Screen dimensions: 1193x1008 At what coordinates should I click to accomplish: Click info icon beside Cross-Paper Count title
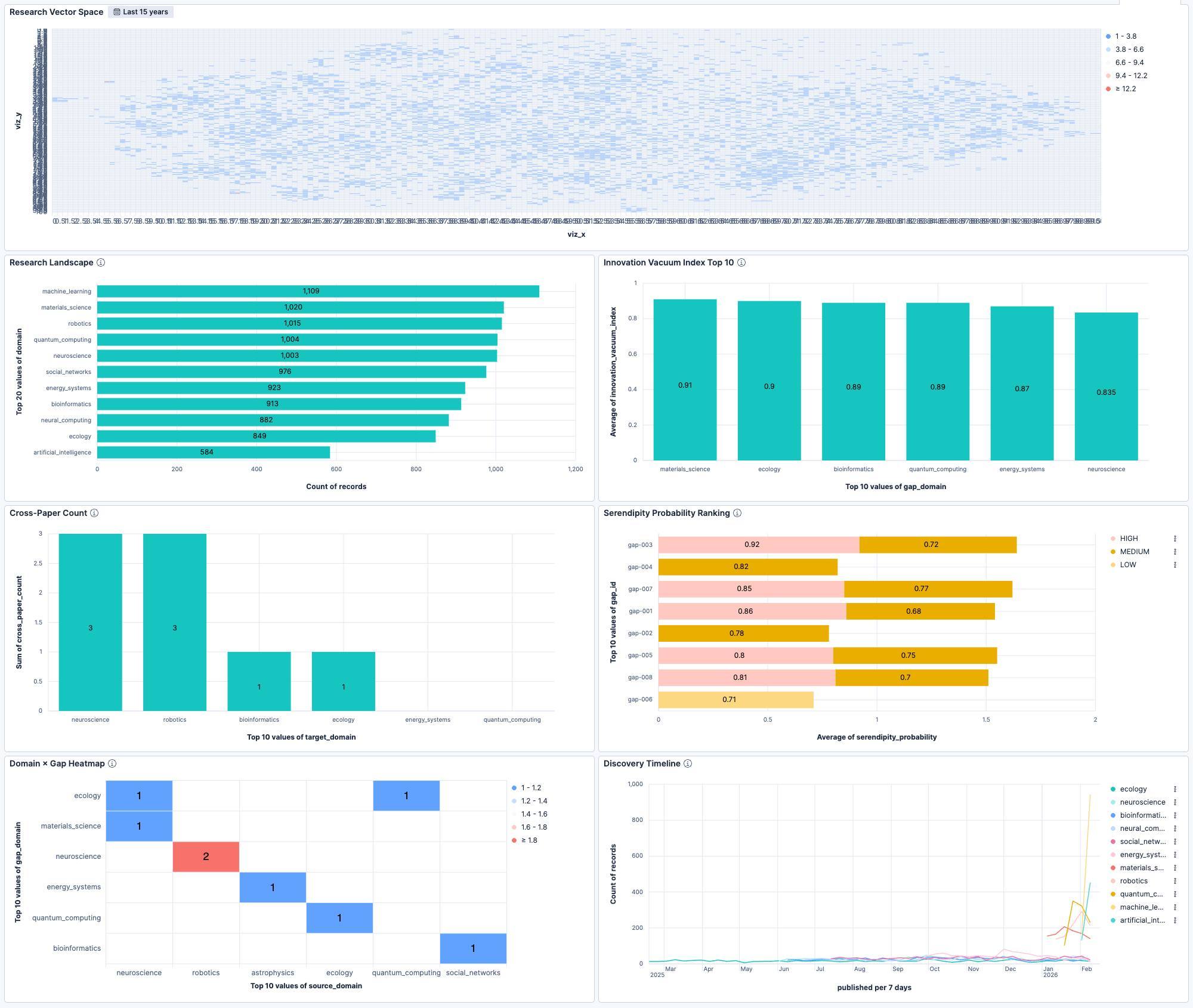click(x=94, y=513)
